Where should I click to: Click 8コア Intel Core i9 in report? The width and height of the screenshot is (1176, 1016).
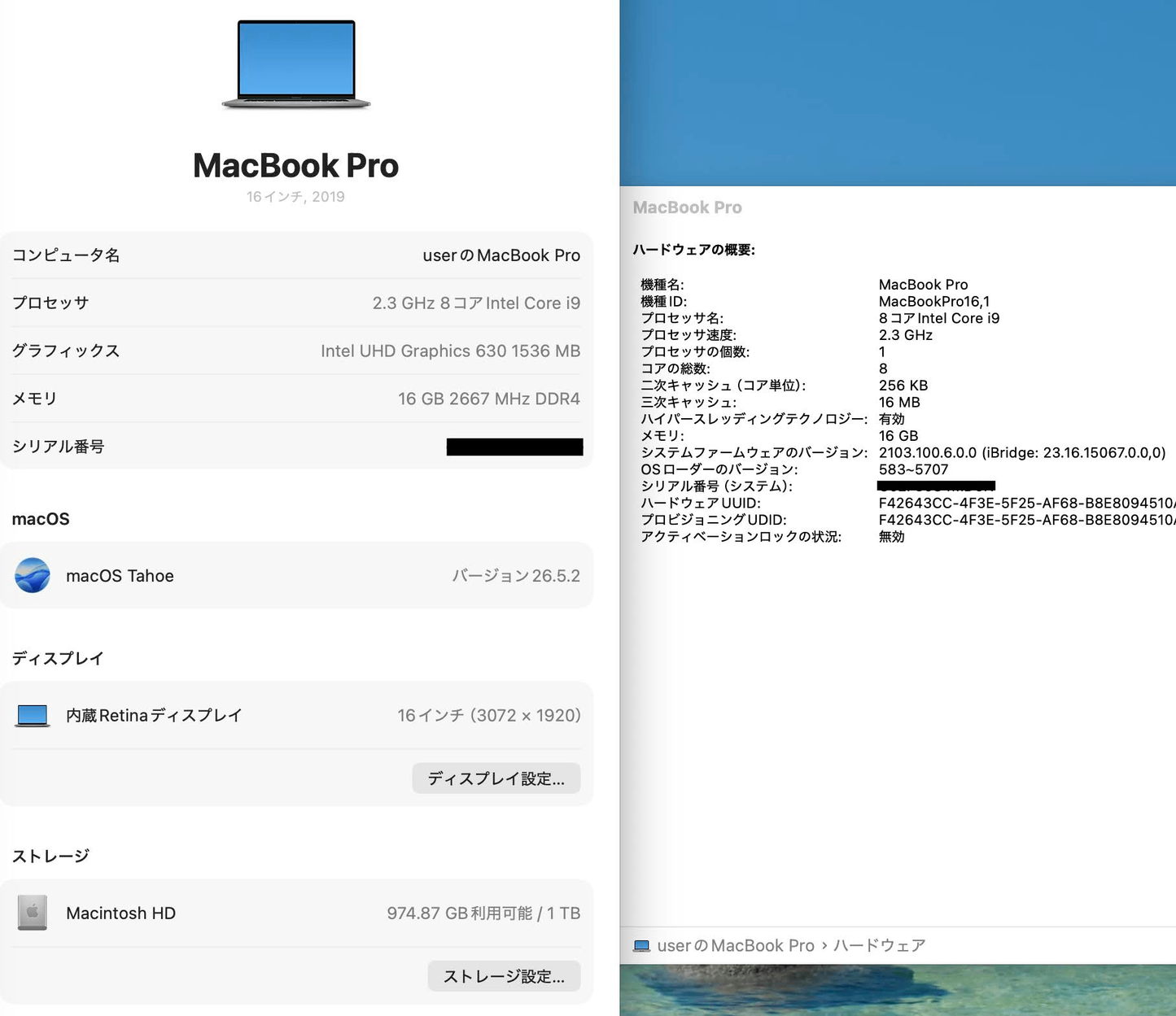point(939,318)
